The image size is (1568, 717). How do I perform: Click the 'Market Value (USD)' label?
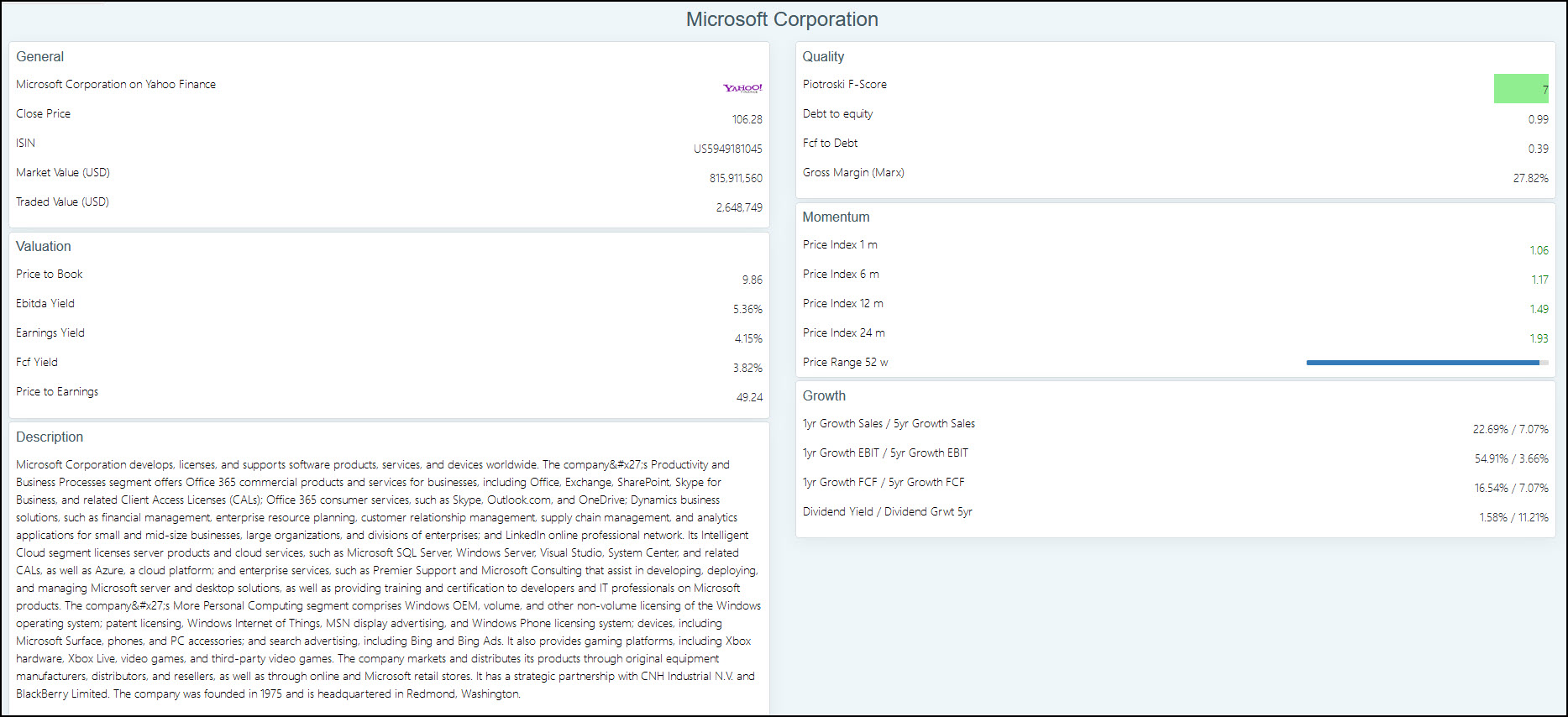[x=63, y=172]
